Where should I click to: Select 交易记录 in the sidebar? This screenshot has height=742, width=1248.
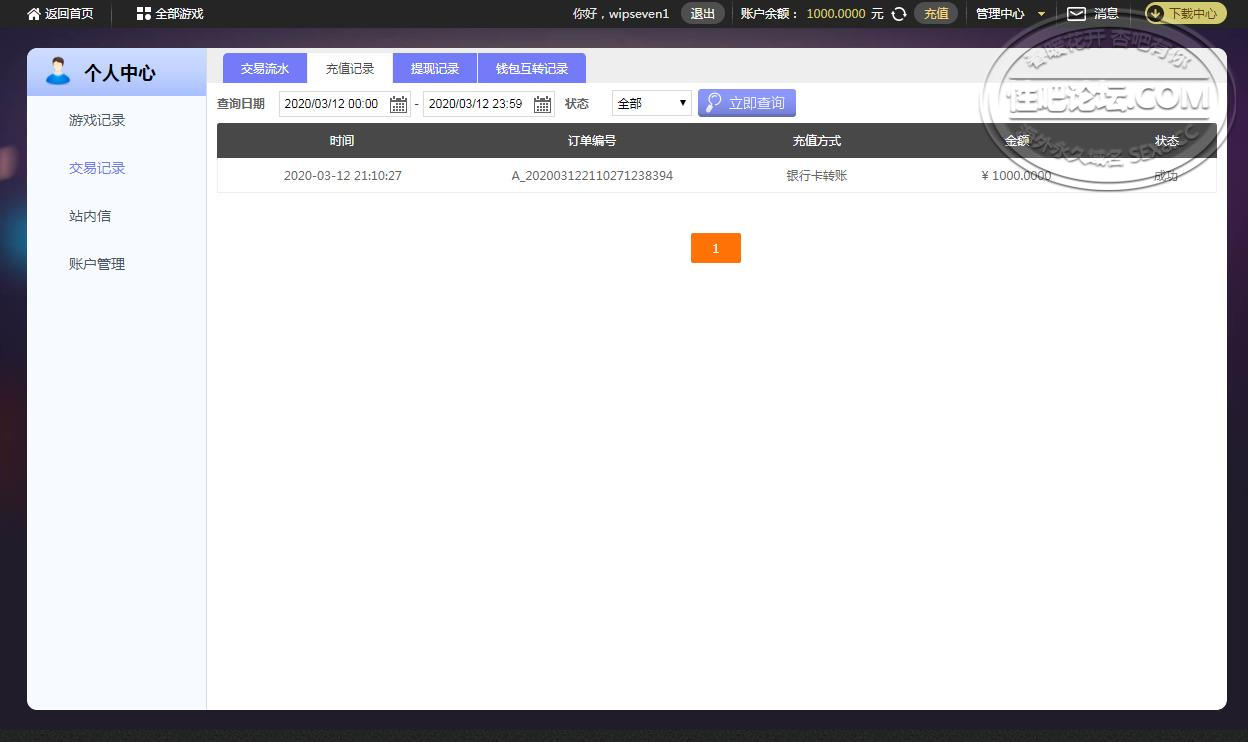pos(97,168)
